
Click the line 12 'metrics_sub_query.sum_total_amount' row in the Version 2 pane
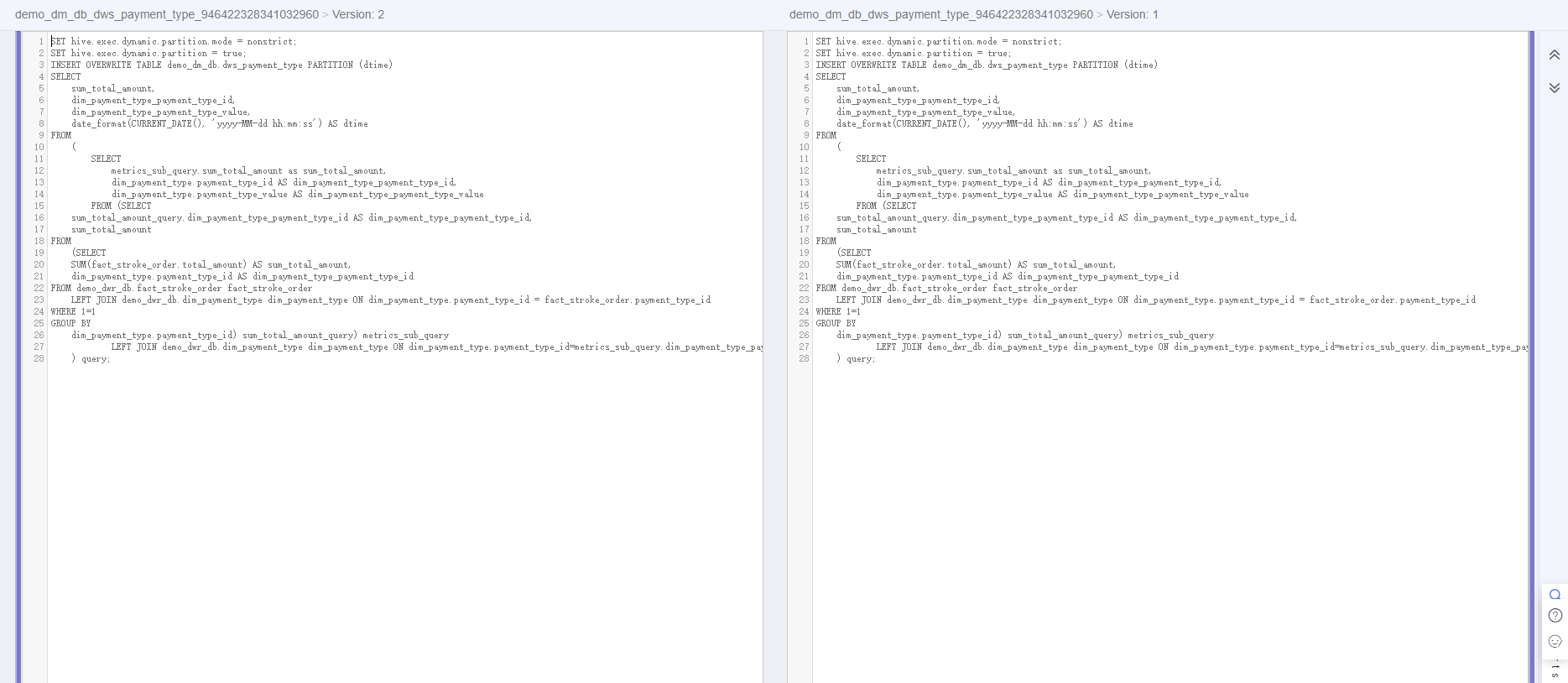pyautogui.click(x=248, y=170)
